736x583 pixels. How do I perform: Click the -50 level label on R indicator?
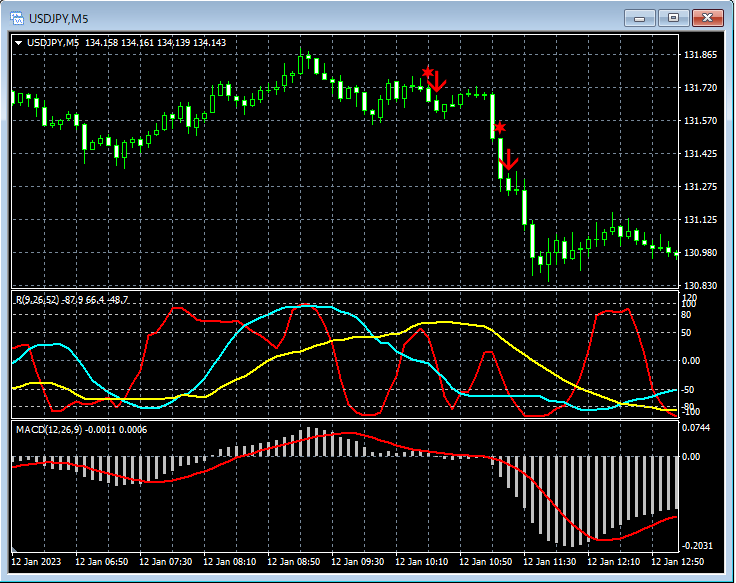click(688, 390)
